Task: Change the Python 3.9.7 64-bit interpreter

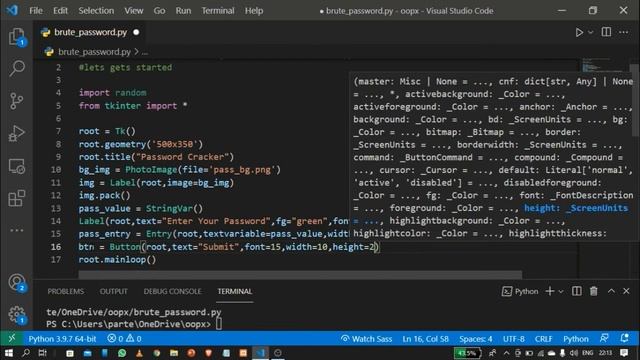Action: [62, 338]
